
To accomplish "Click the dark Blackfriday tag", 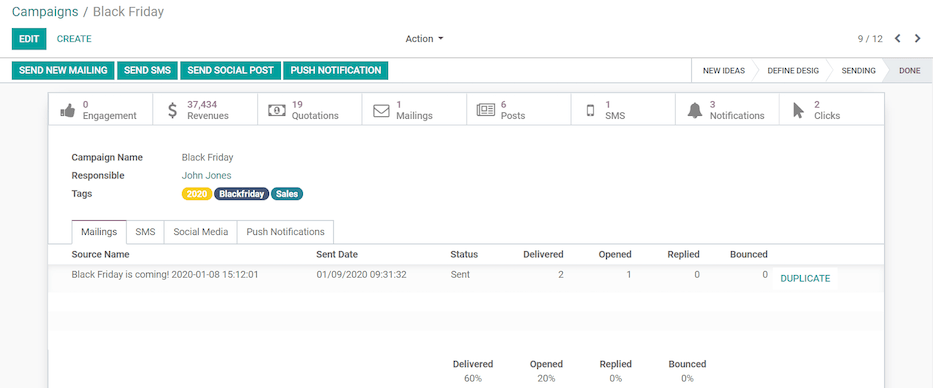I will point(242,194).
